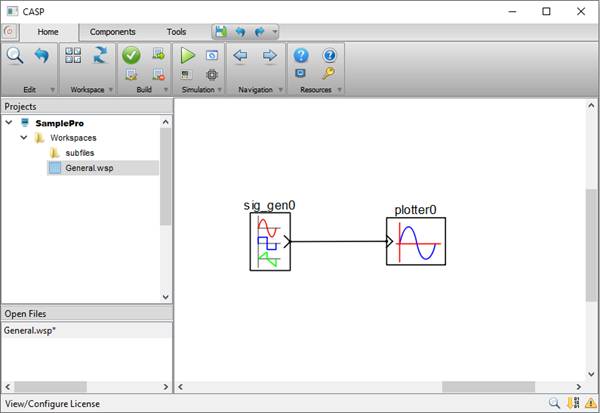Click the magnifier Find icon in Edit group
The image size is (600, 413).
pos(15,57)
